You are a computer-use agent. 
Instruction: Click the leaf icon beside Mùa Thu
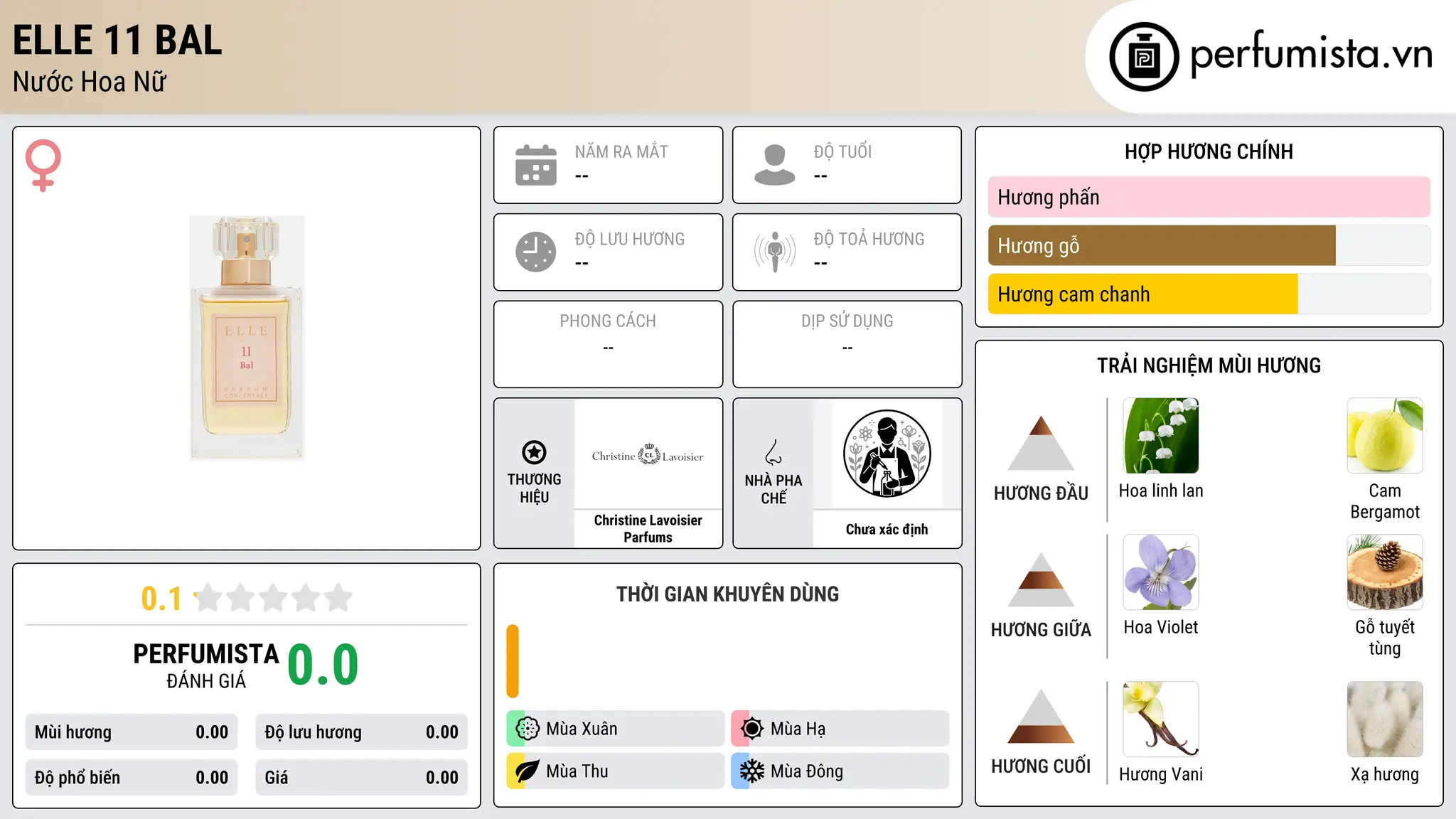(x=528, y=771)
